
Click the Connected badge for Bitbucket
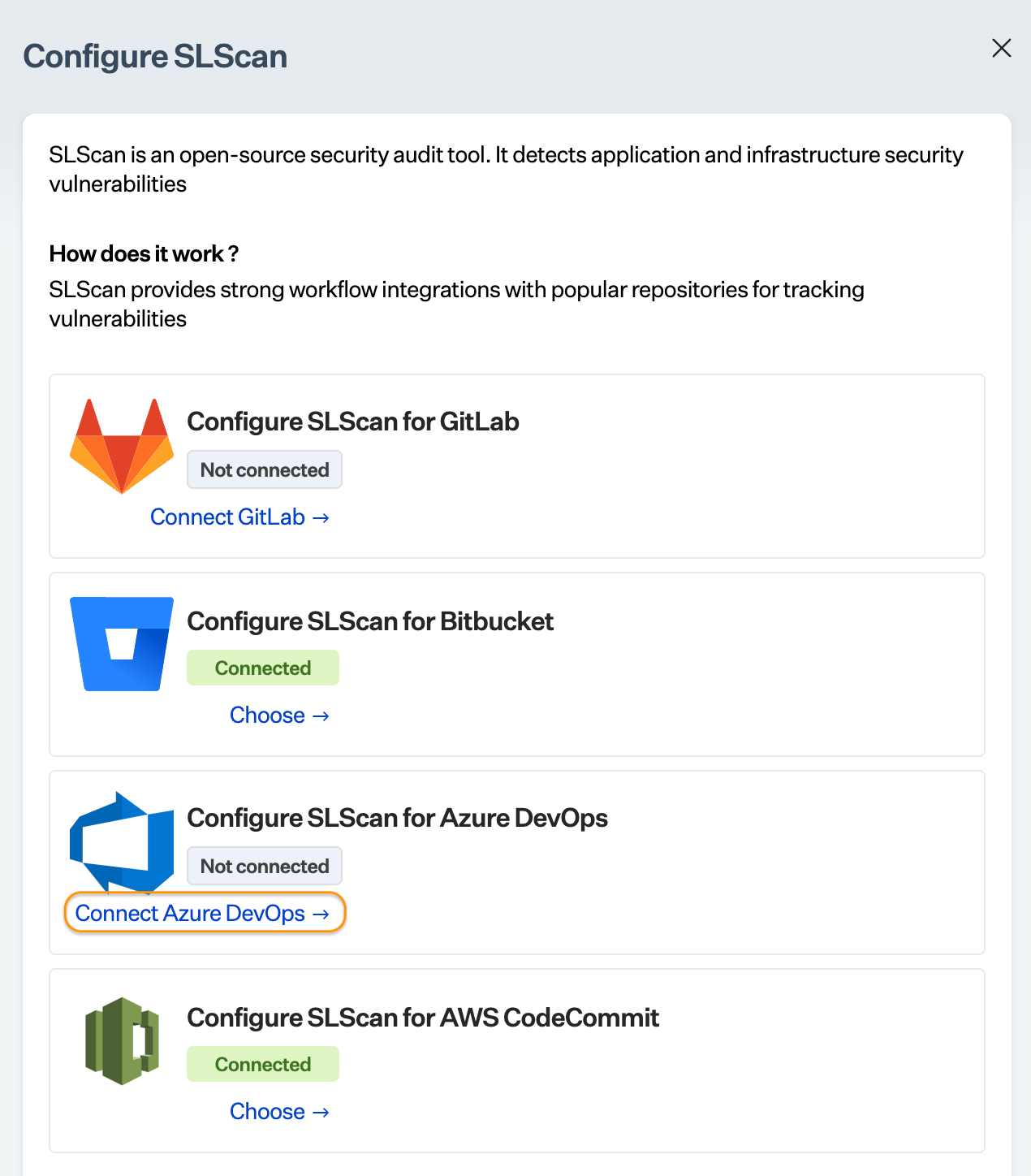pos(263,668)
